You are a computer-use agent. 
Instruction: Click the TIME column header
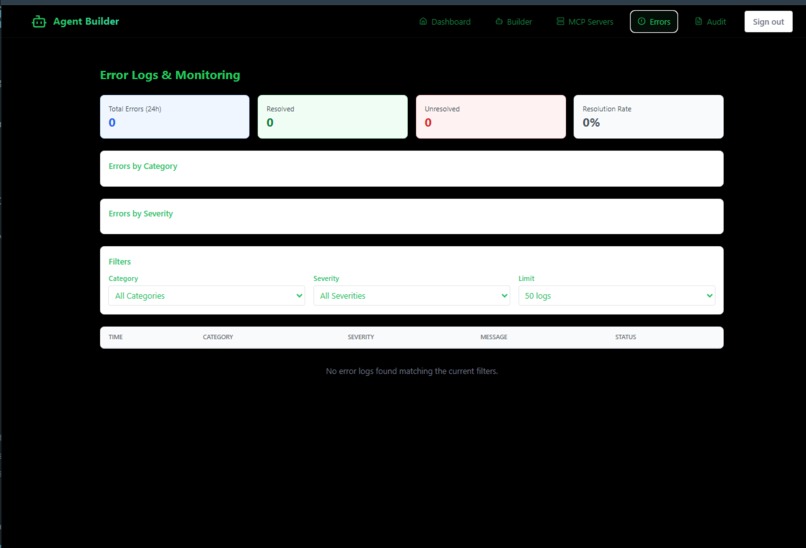pyautogui.click(x=116, y=337)
